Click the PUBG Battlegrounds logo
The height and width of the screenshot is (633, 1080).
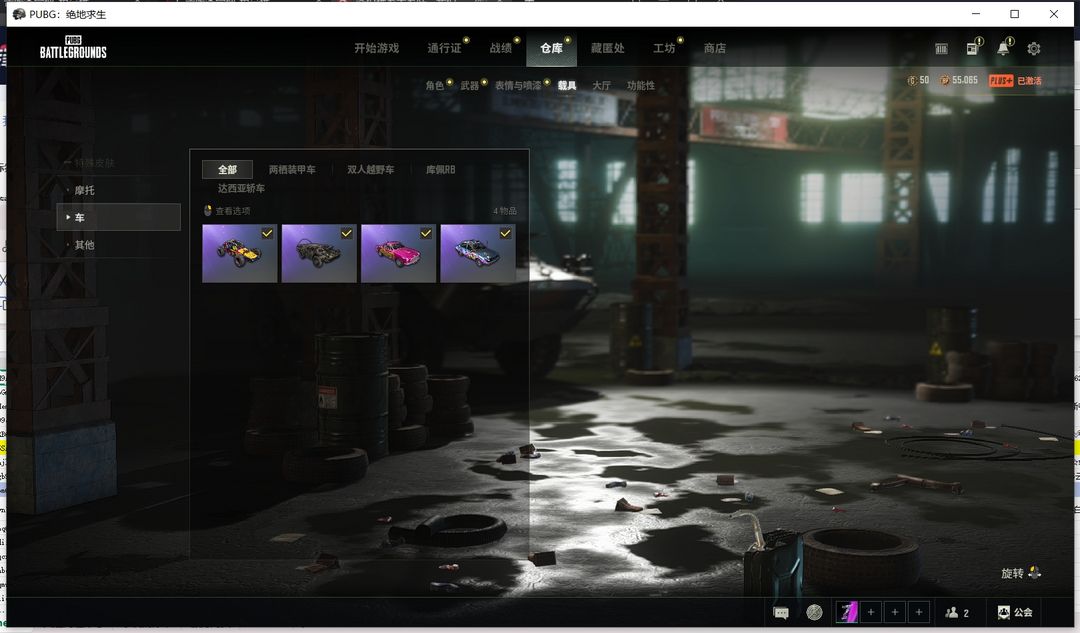(73, 47)
